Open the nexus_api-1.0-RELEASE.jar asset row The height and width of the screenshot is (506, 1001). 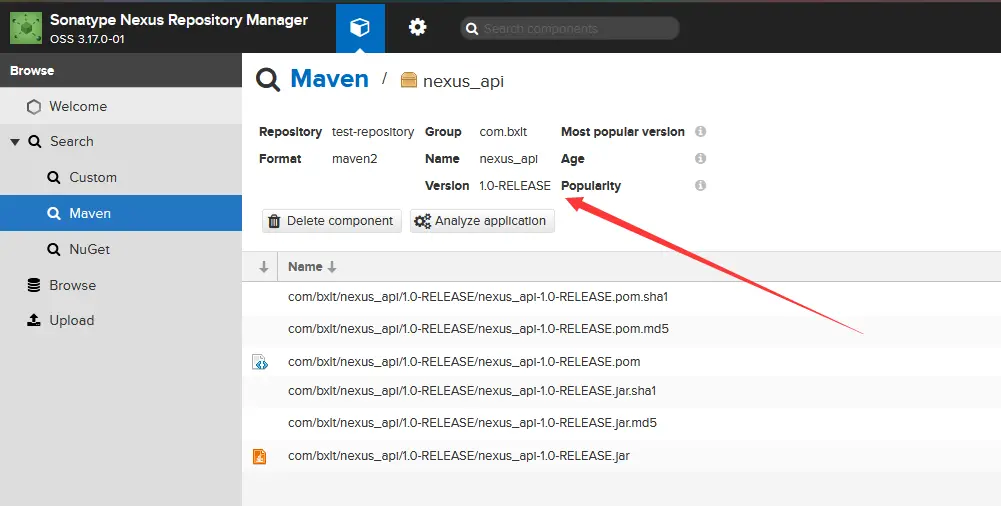pos(621,456)
